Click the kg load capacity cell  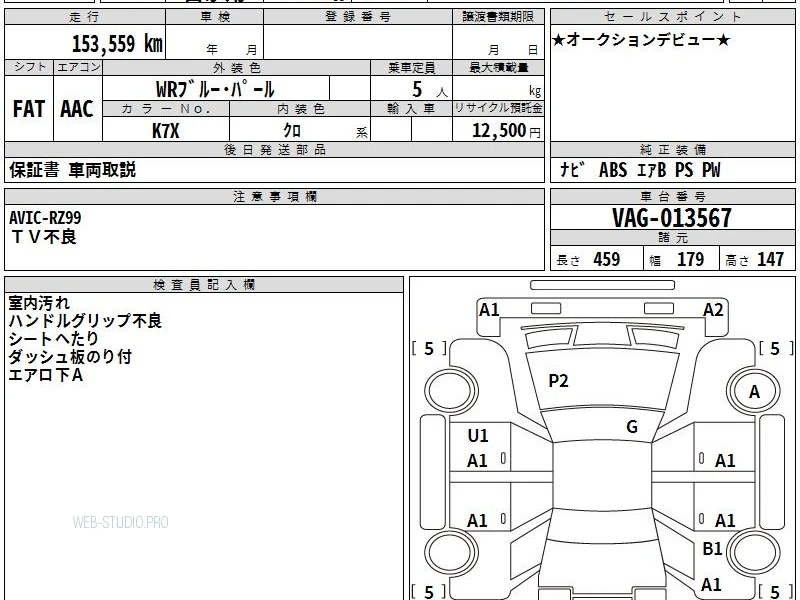(498, 89)
